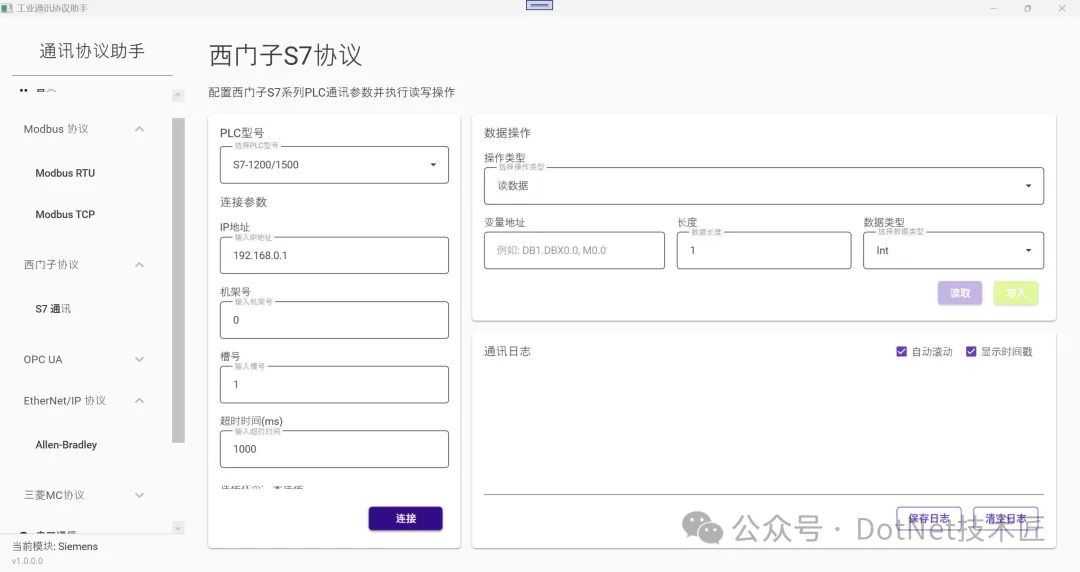The width and height of the screenshot is (1080, 572).
Task: Open Modbus TCP page
Action: 65,214
